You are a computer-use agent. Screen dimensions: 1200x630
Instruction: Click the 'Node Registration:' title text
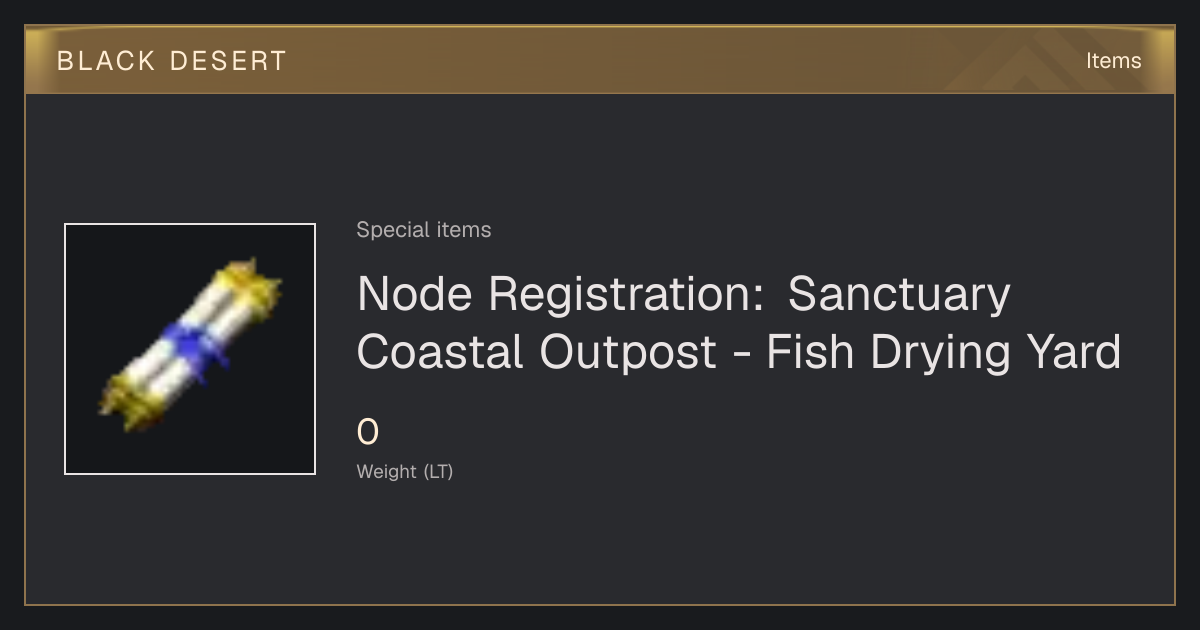561,294
